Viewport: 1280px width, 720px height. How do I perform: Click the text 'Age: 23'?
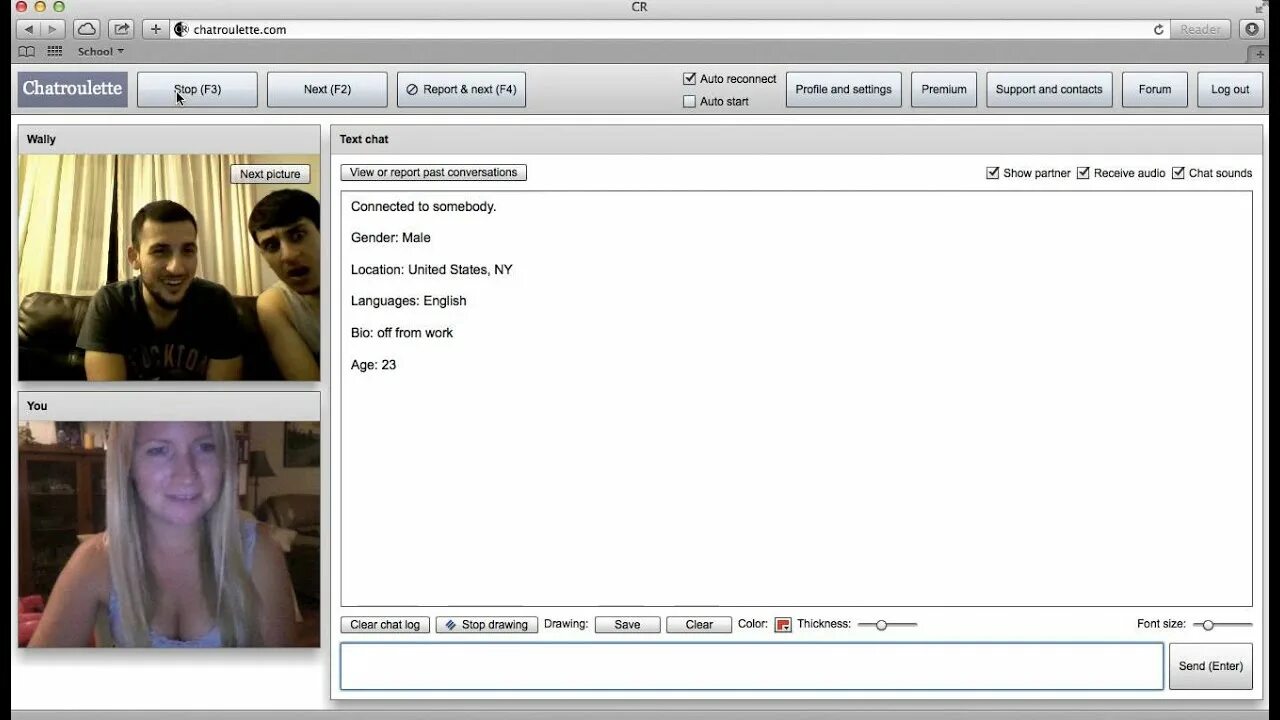[373, 364]
